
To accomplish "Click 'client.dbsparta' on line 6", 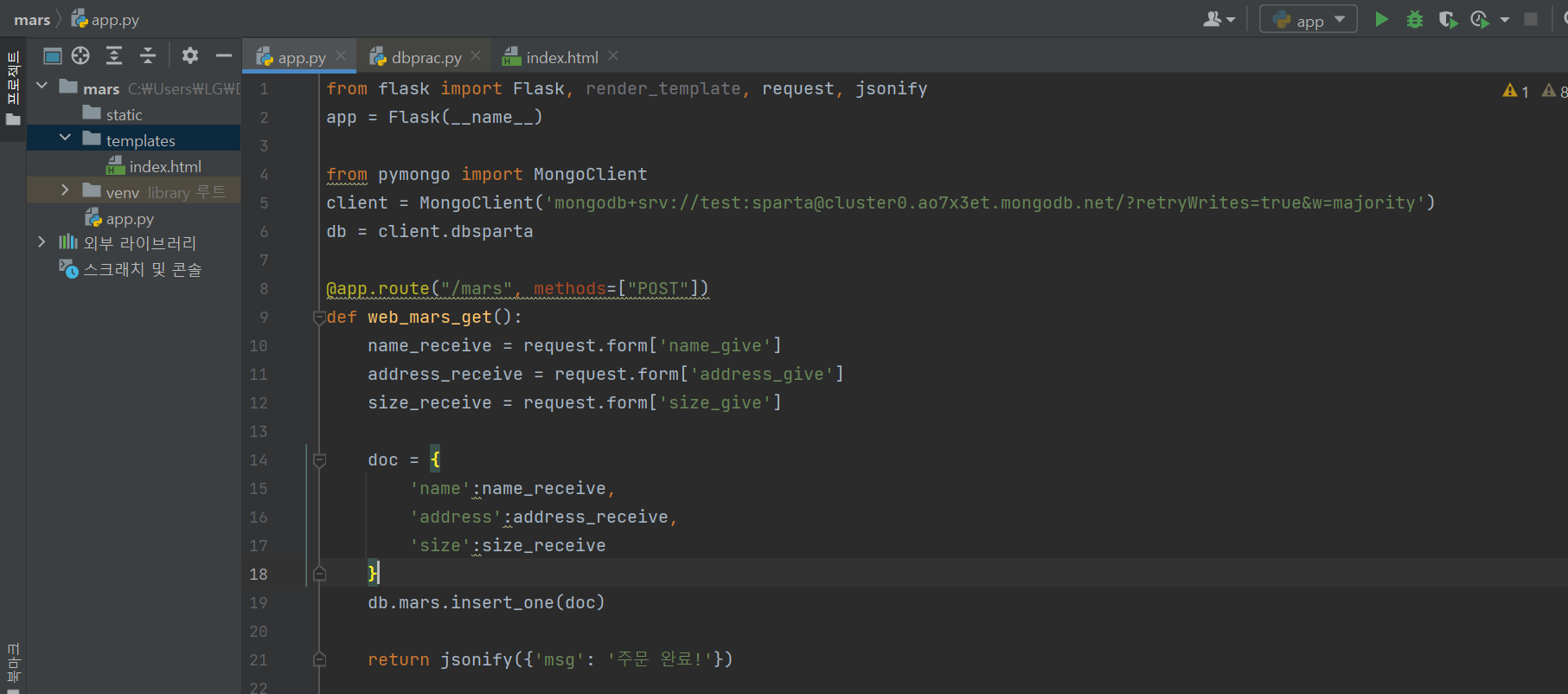I will pyautogui.click(x=456, y=232).
